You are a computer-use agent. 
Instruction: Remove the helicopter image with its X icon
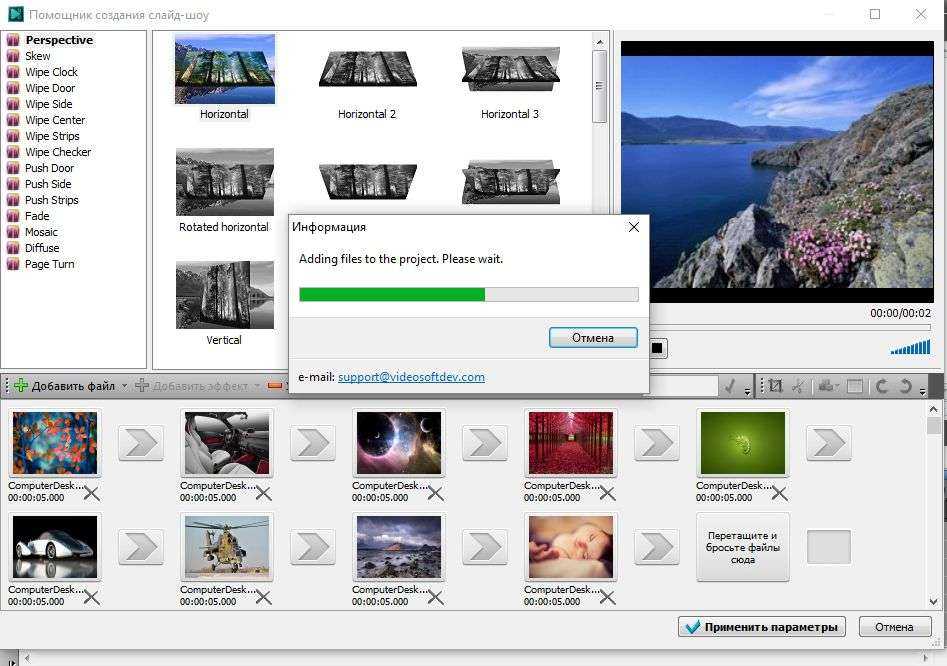click(x=263, y=597)
